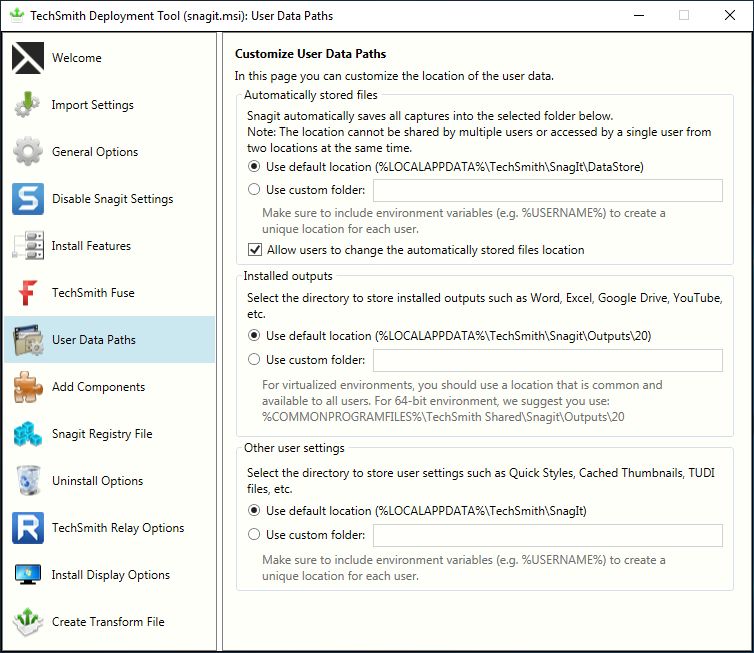The width and height of the screenshot is (754, 653).
Task: Click the Welcome page icon
Action: click(28, 58)
